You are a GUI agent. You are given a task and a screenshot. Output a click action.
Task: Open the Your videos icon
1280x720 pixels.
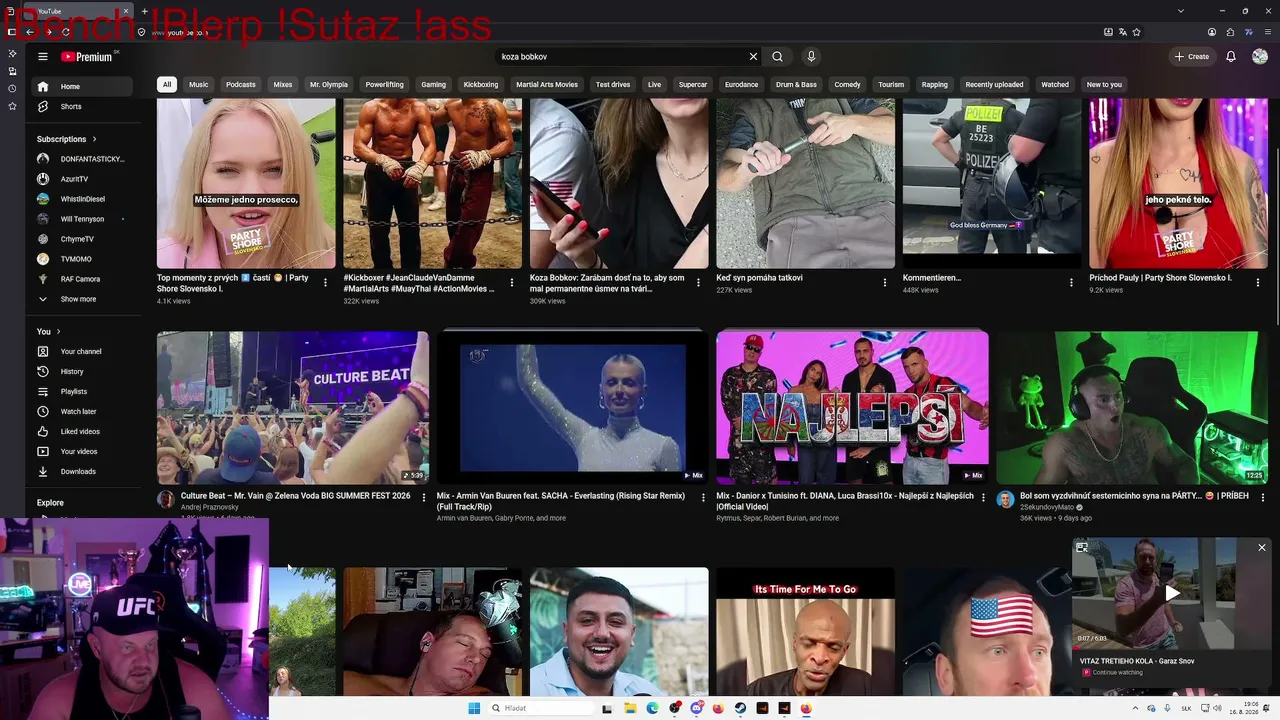[x=43, y=451]
